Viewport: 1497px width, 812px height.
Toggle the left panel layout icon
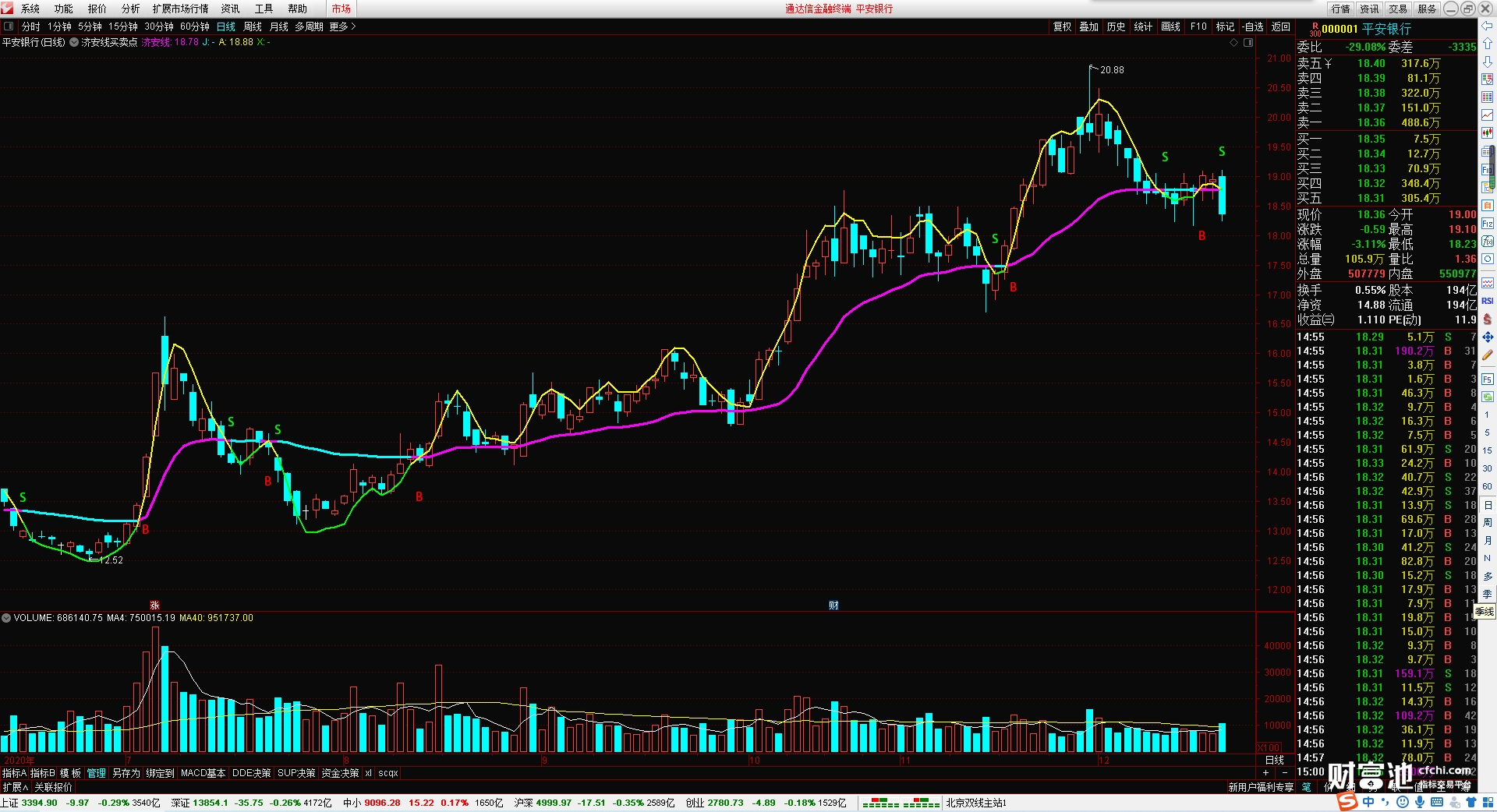[9, 26]
